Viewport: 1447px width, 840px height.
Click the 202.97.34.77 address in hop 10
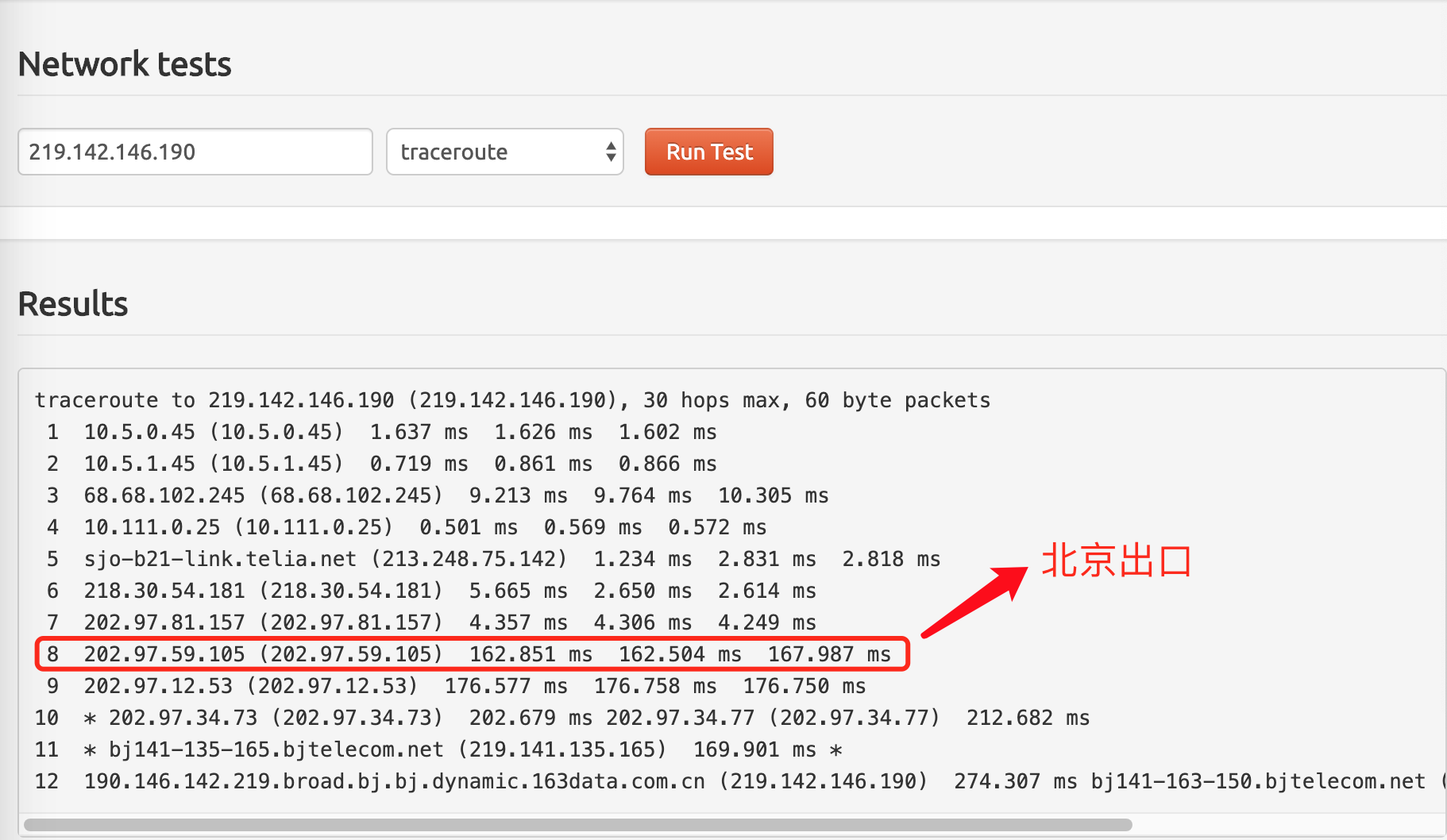[x=681, y=718]
